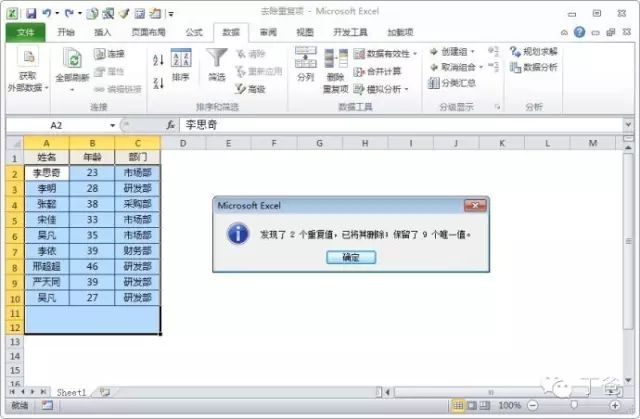Switch to the Page Layout (页面布局) tab
This screenshot has width=640, height=419.
pos(149,32)
